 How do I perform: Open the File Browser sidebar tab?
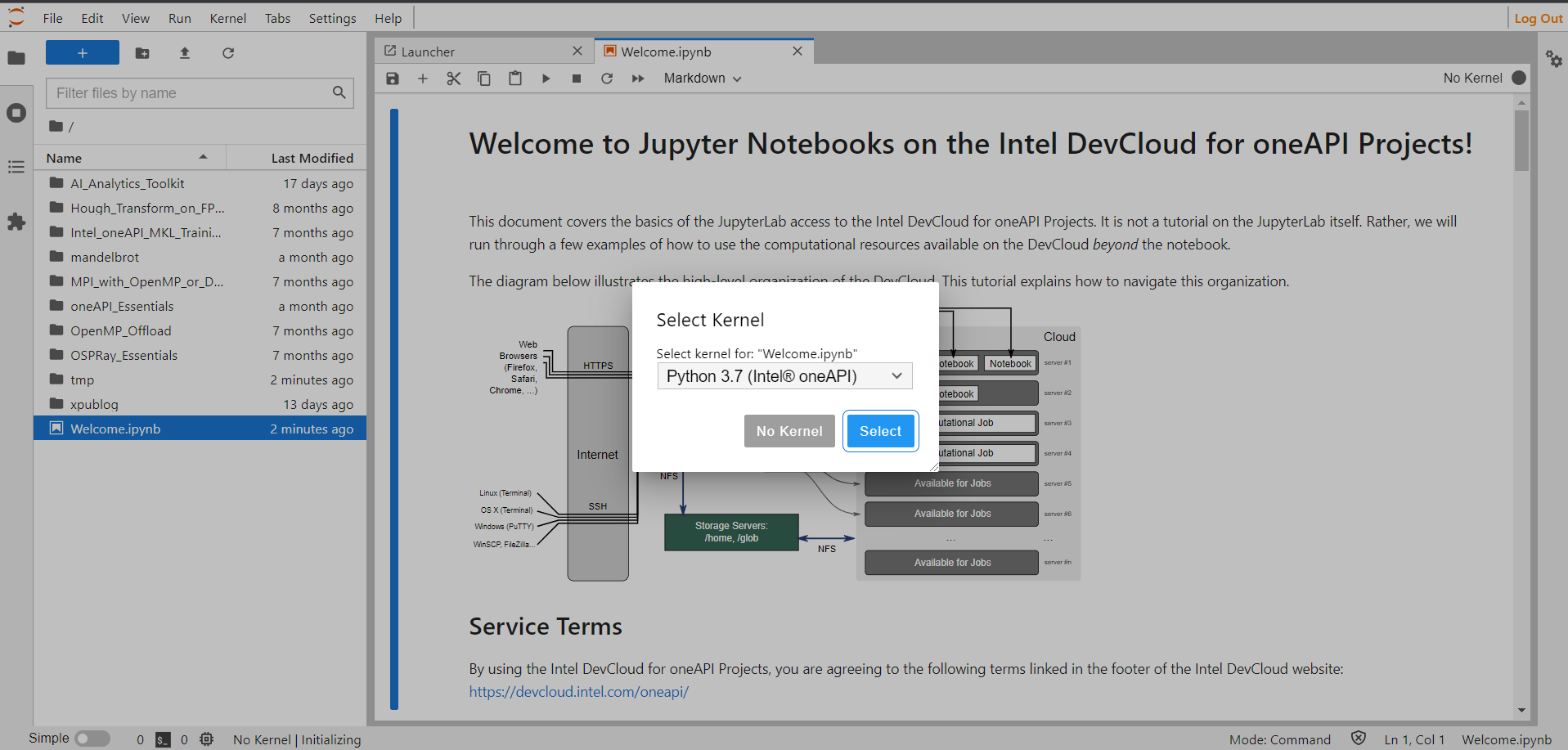tap(16, 58)
